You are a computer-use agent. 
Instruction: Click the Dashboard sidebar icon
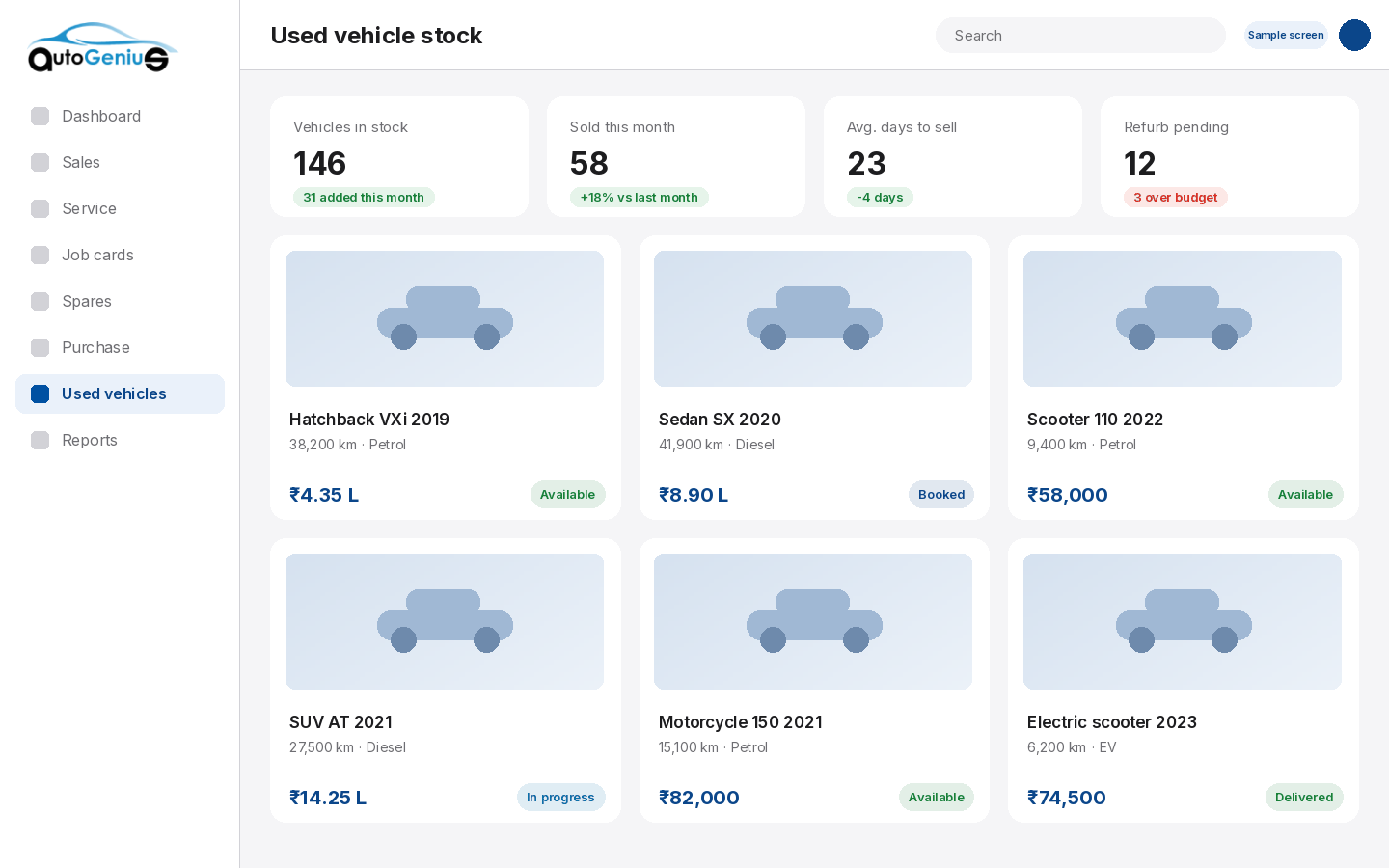(x=40, y=116)
